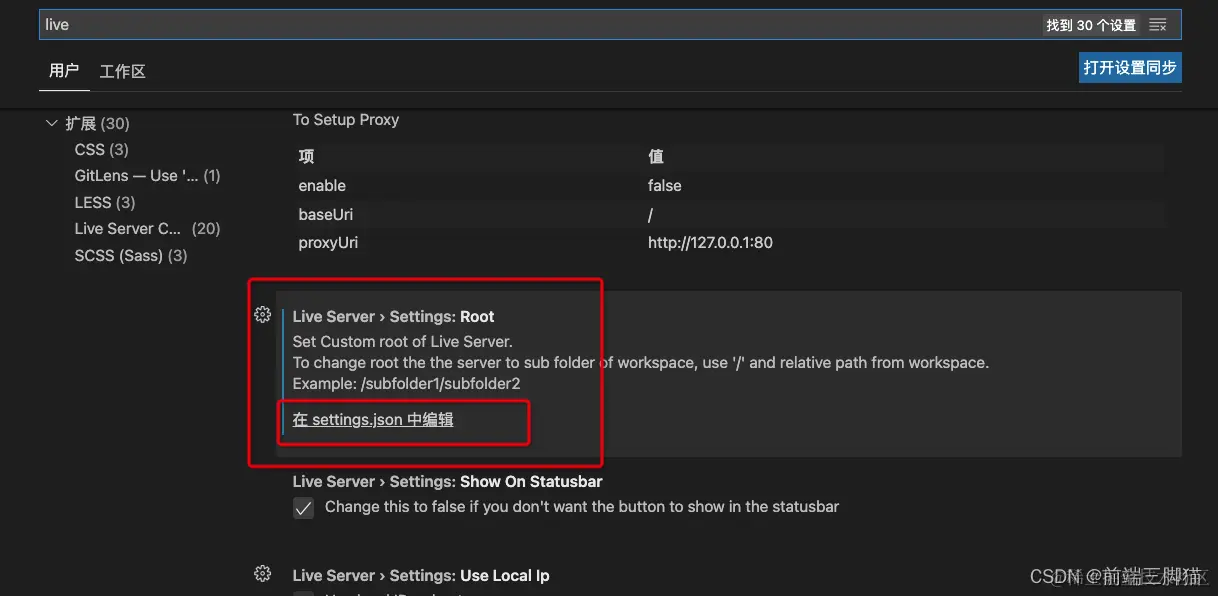Click the 值 column header
The image size is (1218, 596).
click(x=656, y=157)
